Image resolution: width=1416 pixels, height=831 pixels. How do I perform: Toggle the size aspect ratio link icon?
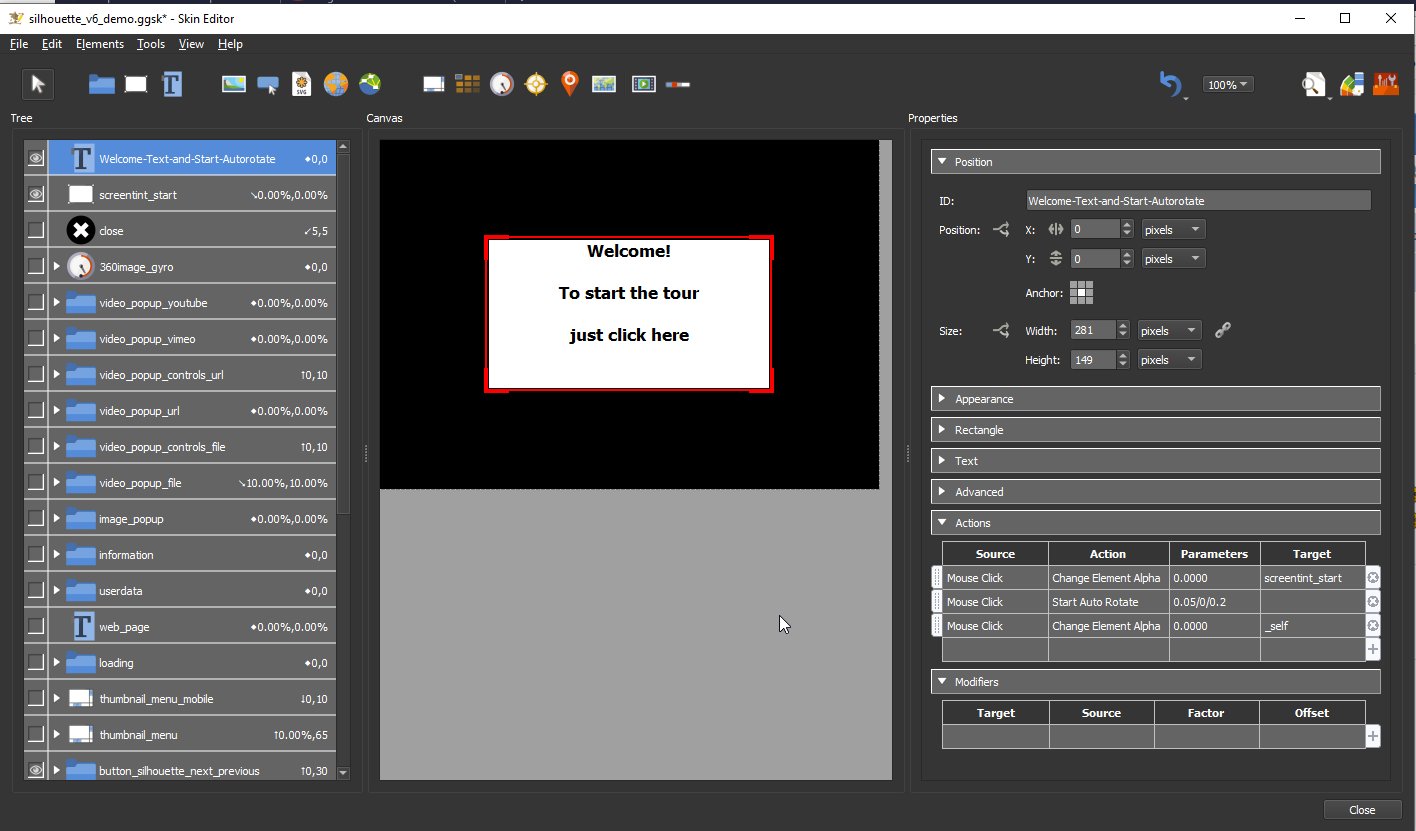tap(1222, 330)
